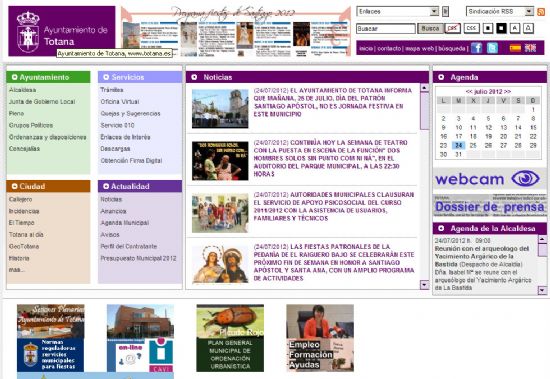Open Quejas y Sugerencias link
This screenshot has width=550, height=379.
click(130, 113)
